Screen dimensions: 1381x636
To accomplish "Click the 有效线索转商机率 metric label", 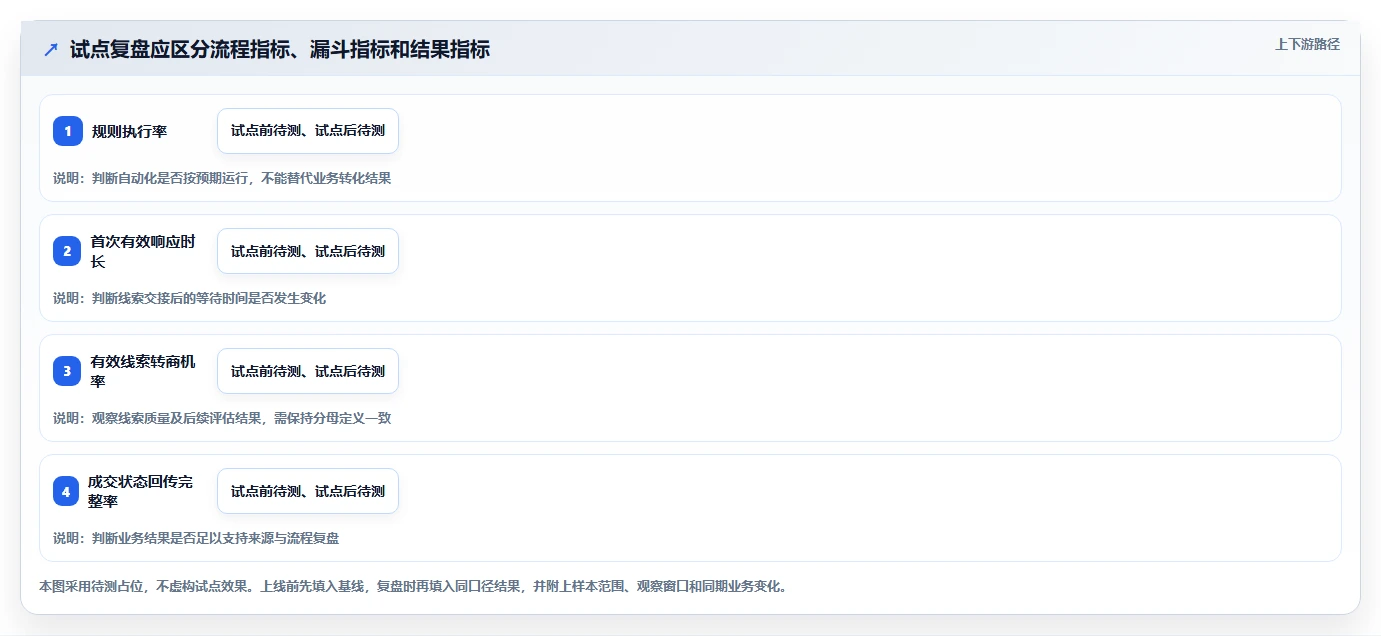I will click(x=143, y=371).
